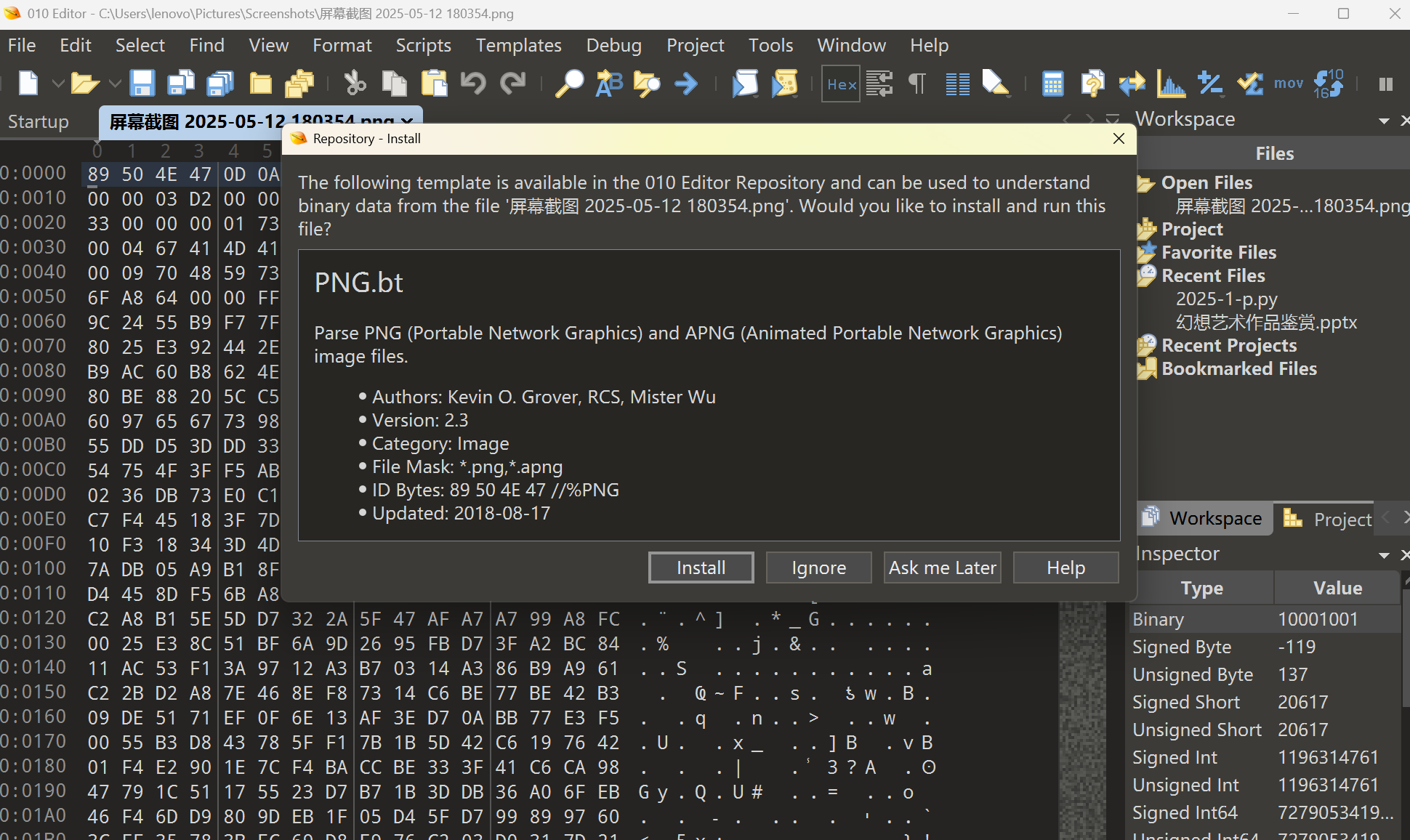Click the New file icon

(x=28, y=84)
